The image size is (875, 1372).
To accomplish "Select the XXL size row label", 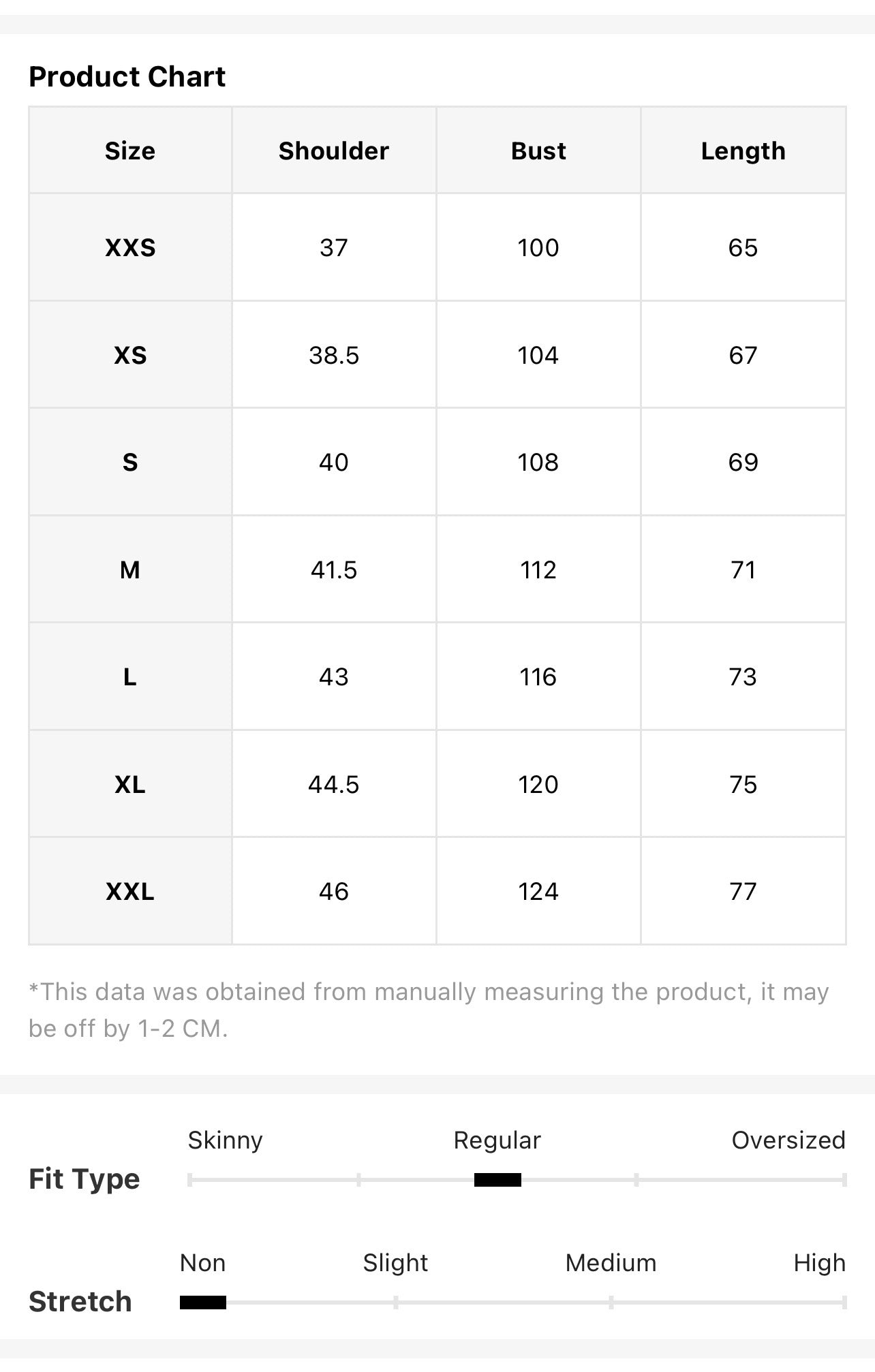I will (130, 891).
